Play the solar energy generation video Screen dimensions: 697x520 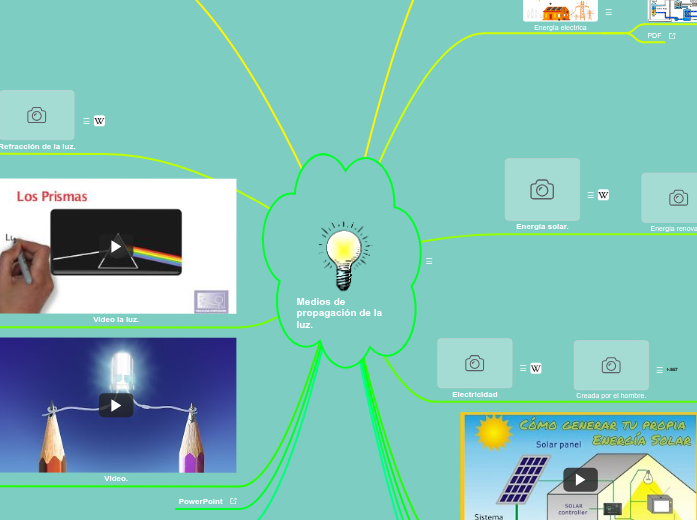coord(579,480)
